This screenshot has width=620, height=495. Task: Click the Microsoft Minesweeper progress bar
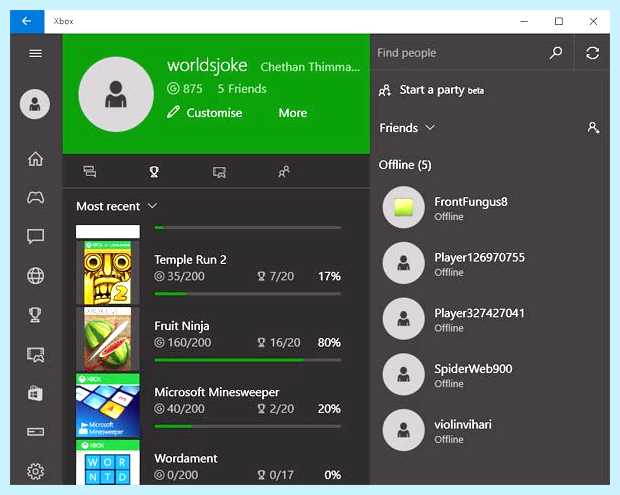(248, 427)
